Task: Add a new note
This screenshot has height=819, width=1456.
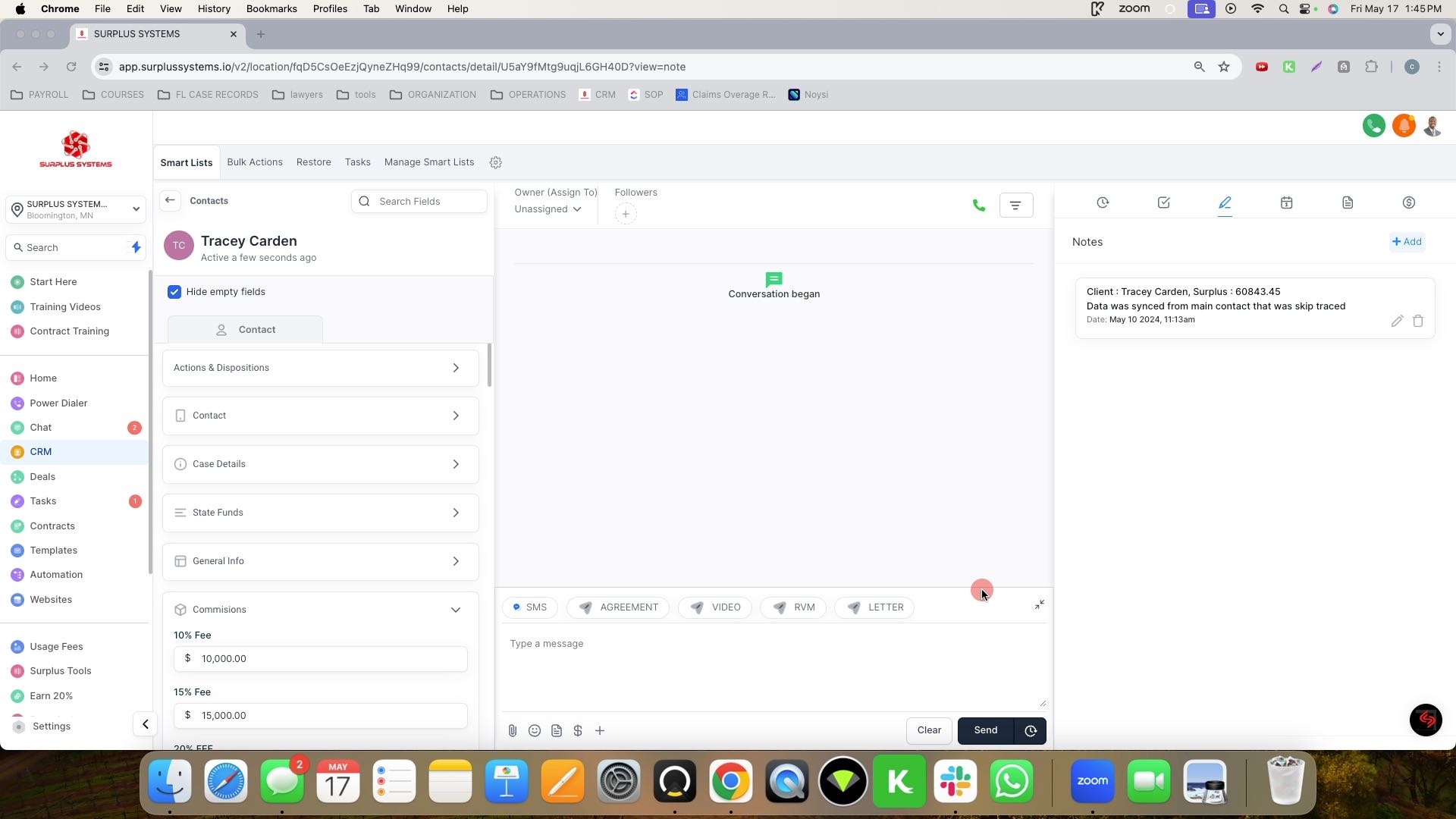Action: pyautogui.click(x=1407, y=242)
